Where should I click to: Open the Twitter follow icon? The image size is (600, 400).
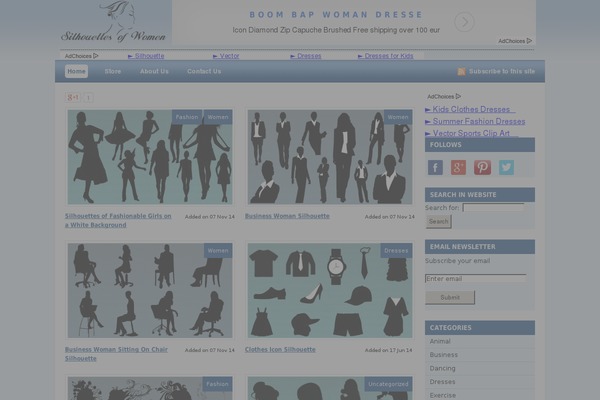coord(506,167)
